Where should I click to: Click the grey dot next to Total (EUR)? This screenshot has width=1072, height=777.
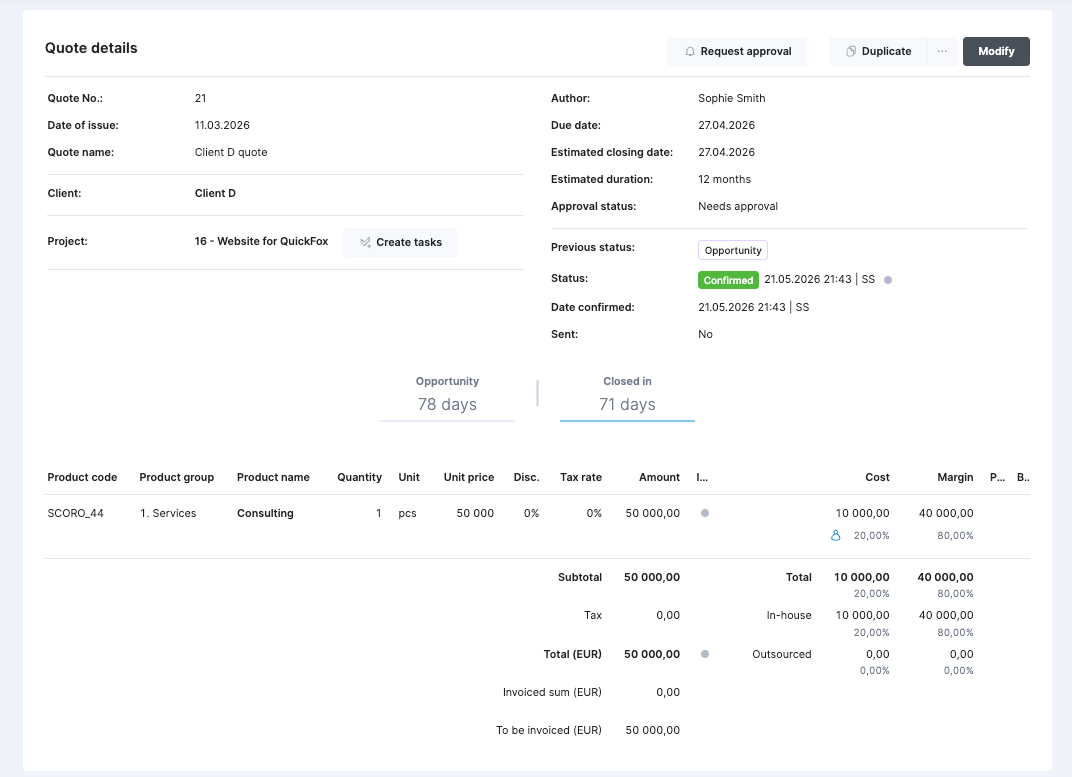click(705, 654)
